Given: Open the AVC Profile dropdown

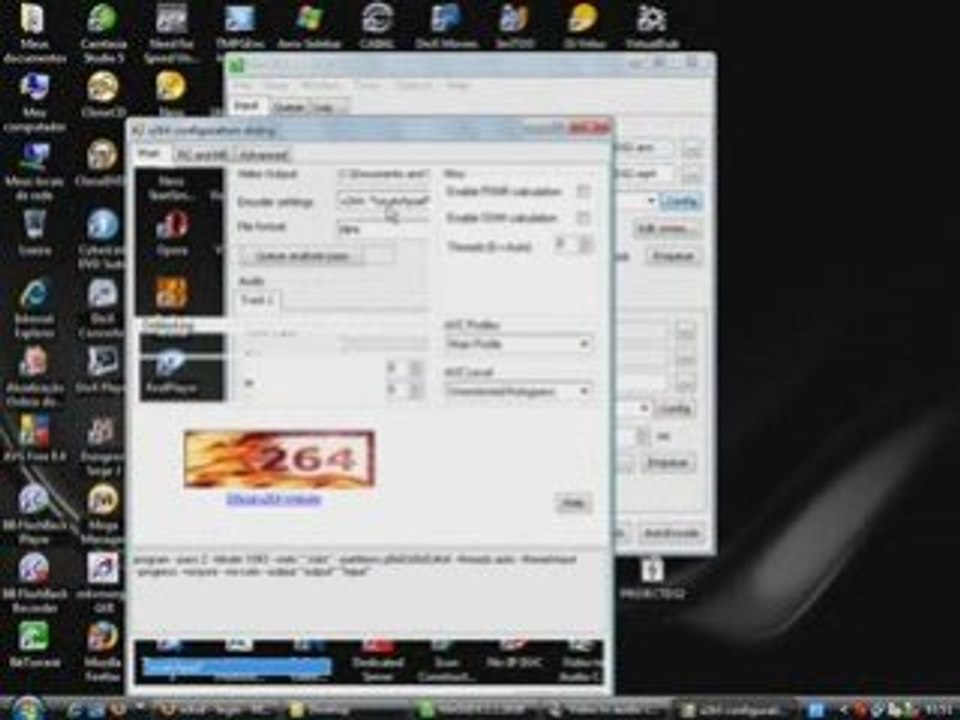Looking at the screenshot, I should point(518,344).
